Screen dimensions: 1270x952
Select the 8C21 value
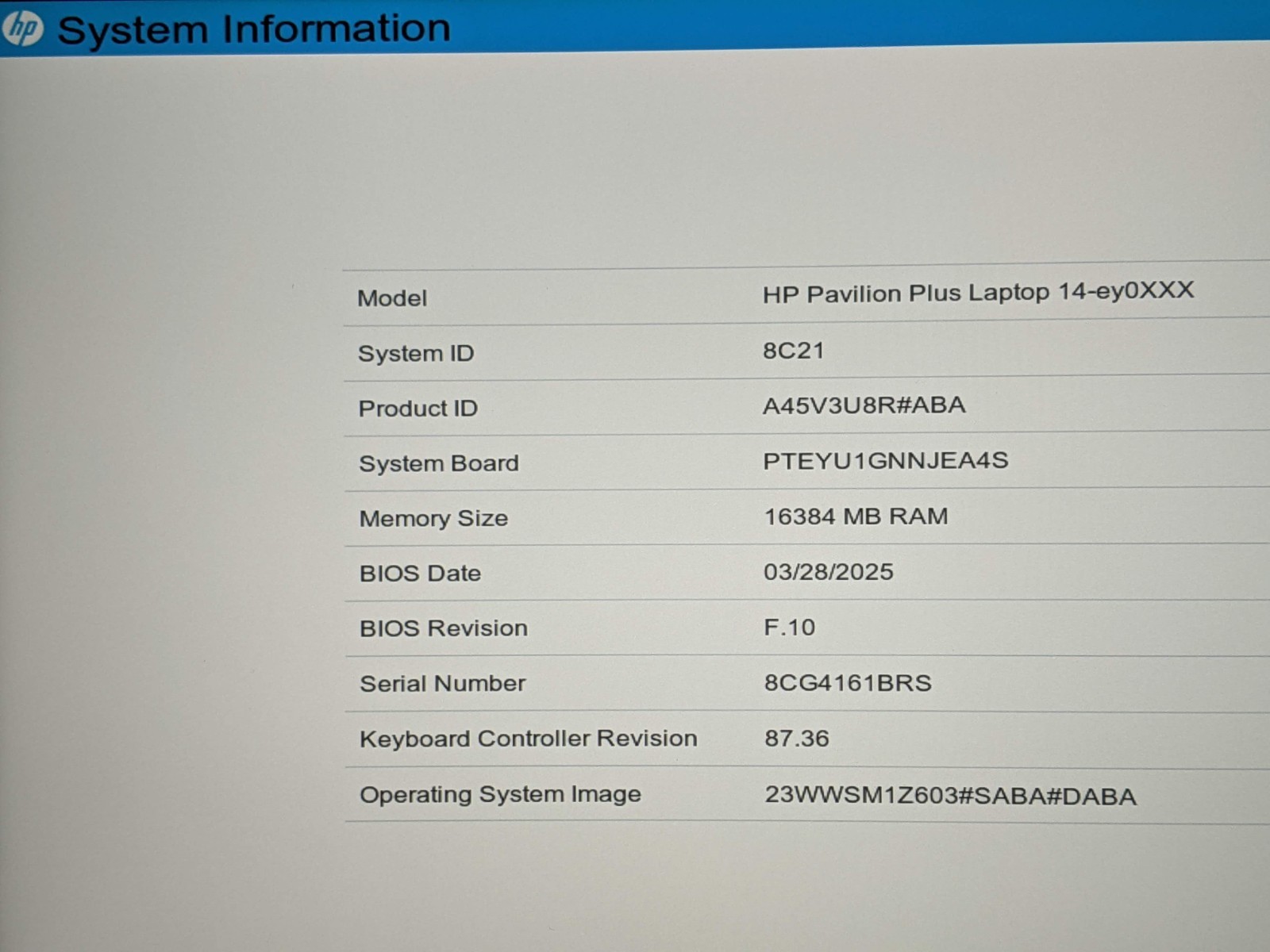pyautogui.click(x=794, y=350)
